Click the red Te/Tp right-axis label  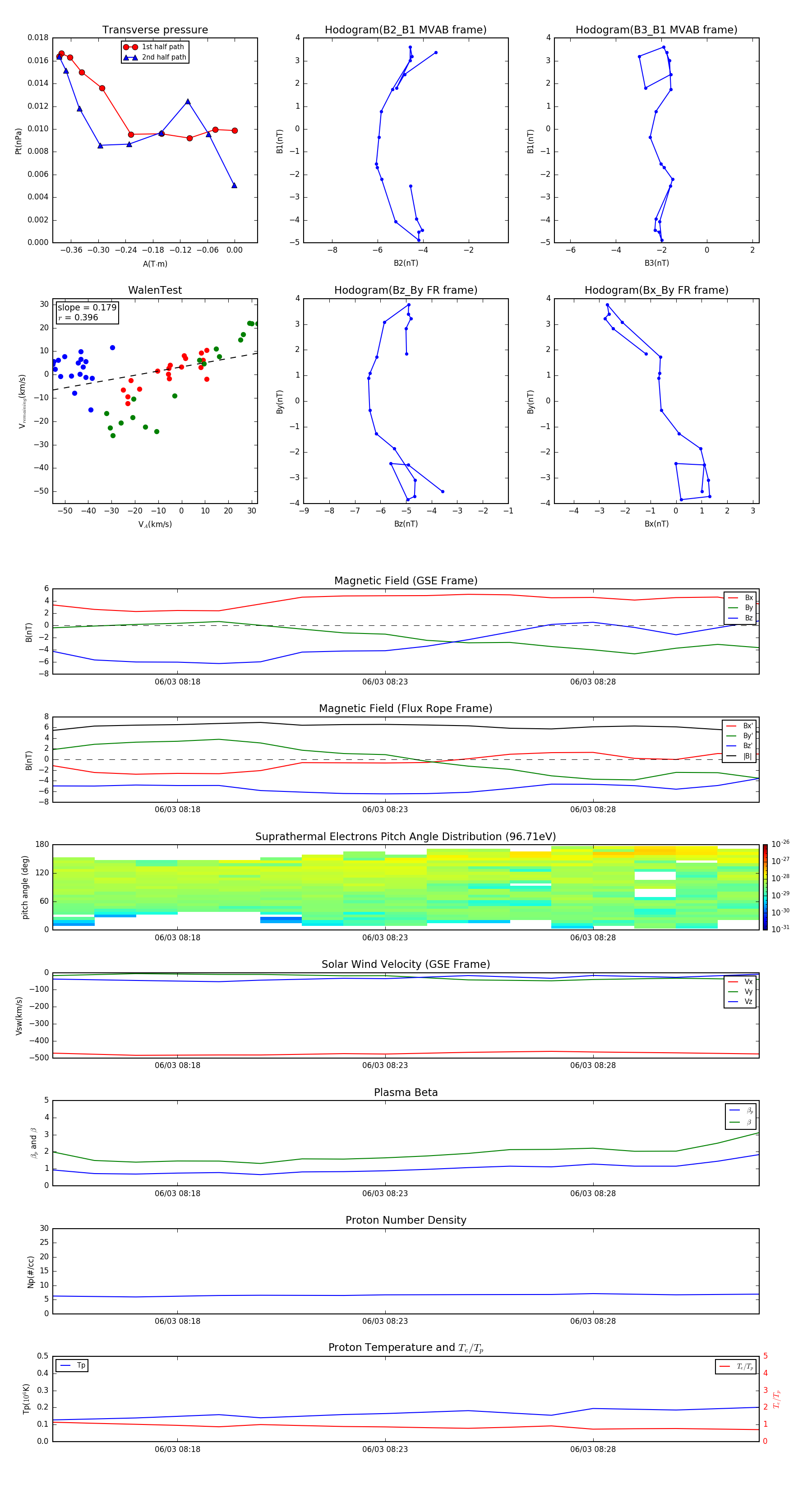776,1399
